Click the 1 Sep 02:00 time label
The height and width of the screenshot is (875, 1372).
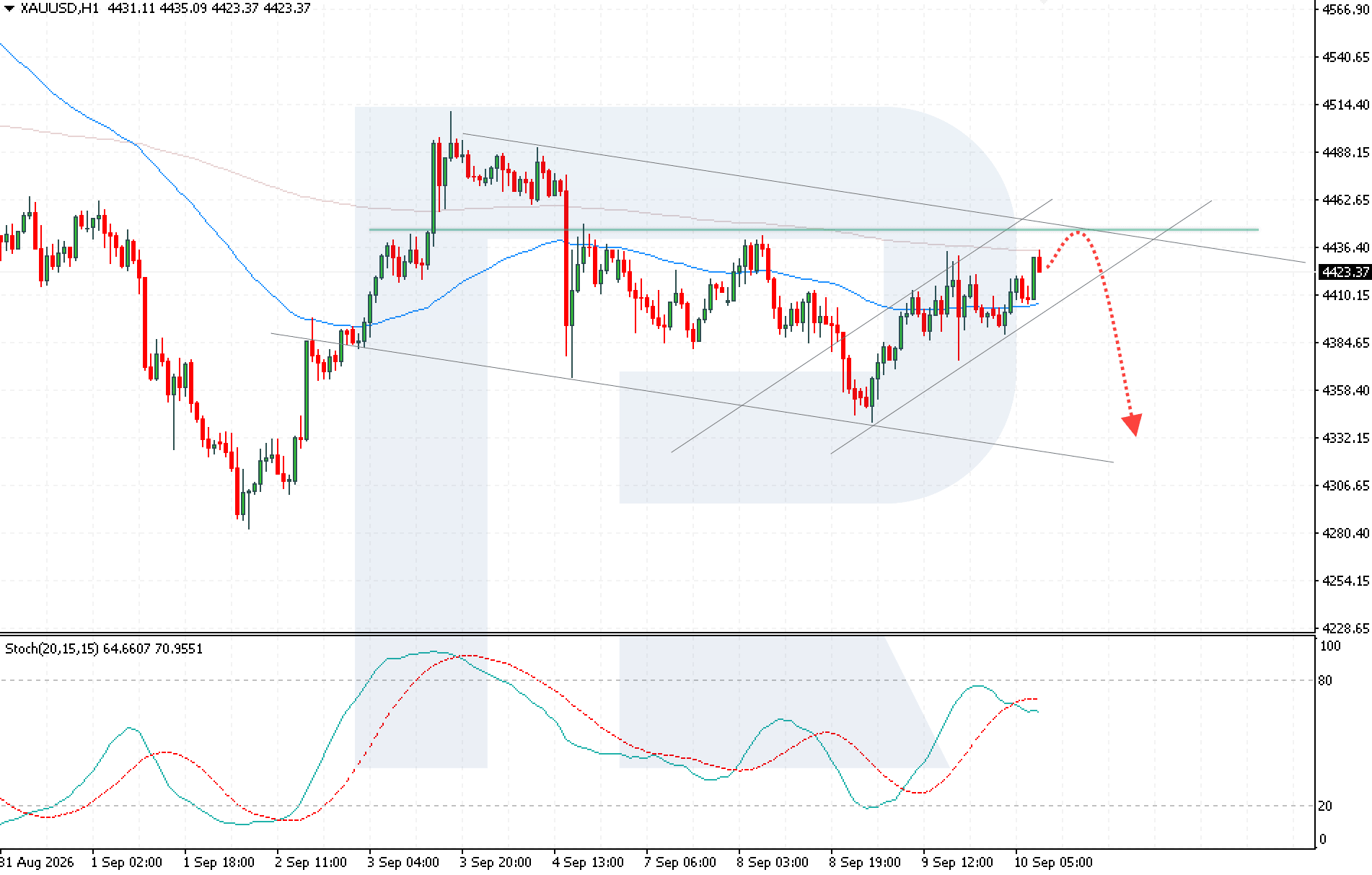pos(126,862)
